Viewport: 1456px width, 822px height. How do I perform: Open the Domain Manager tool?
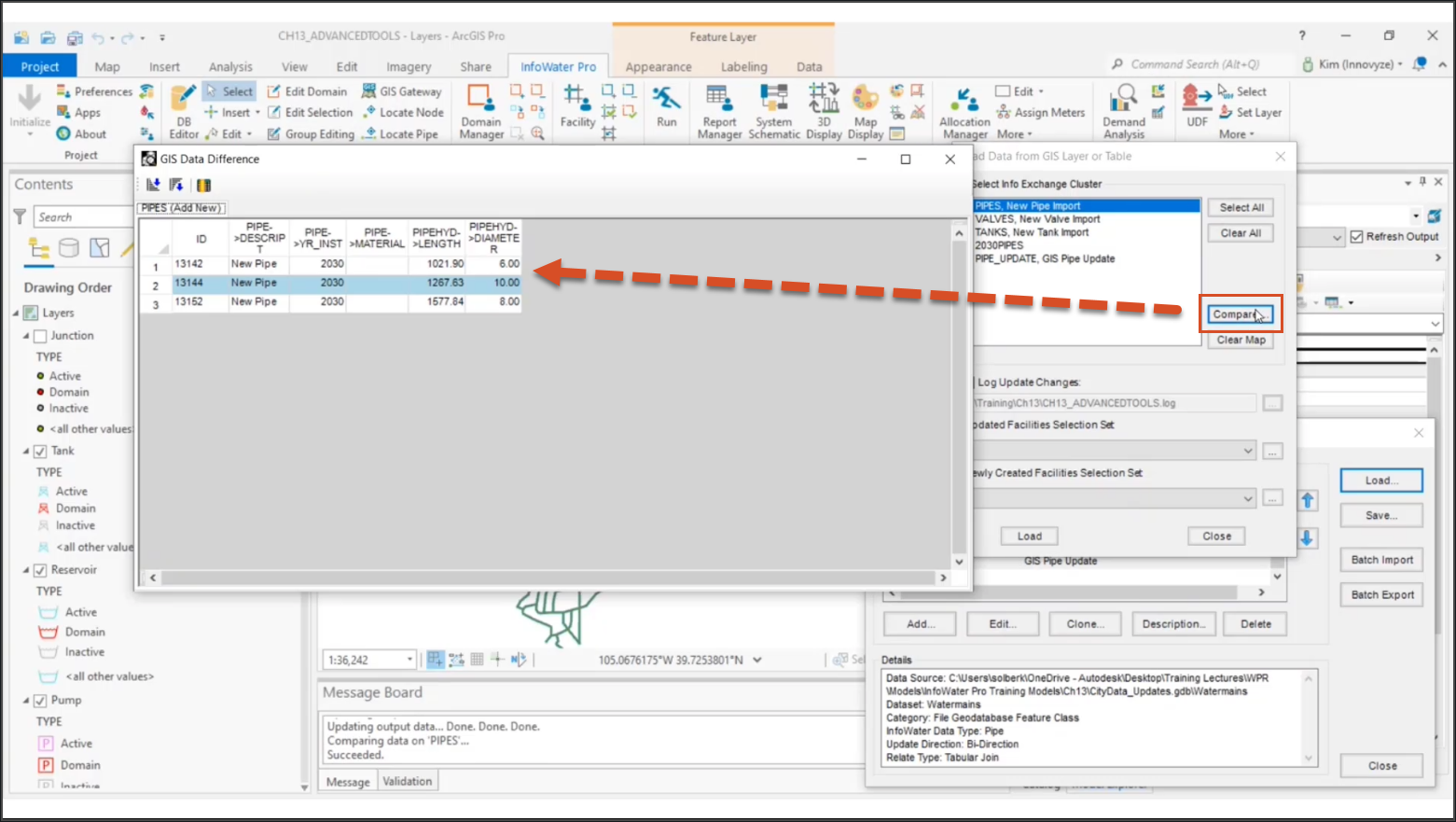pos(481,111)
